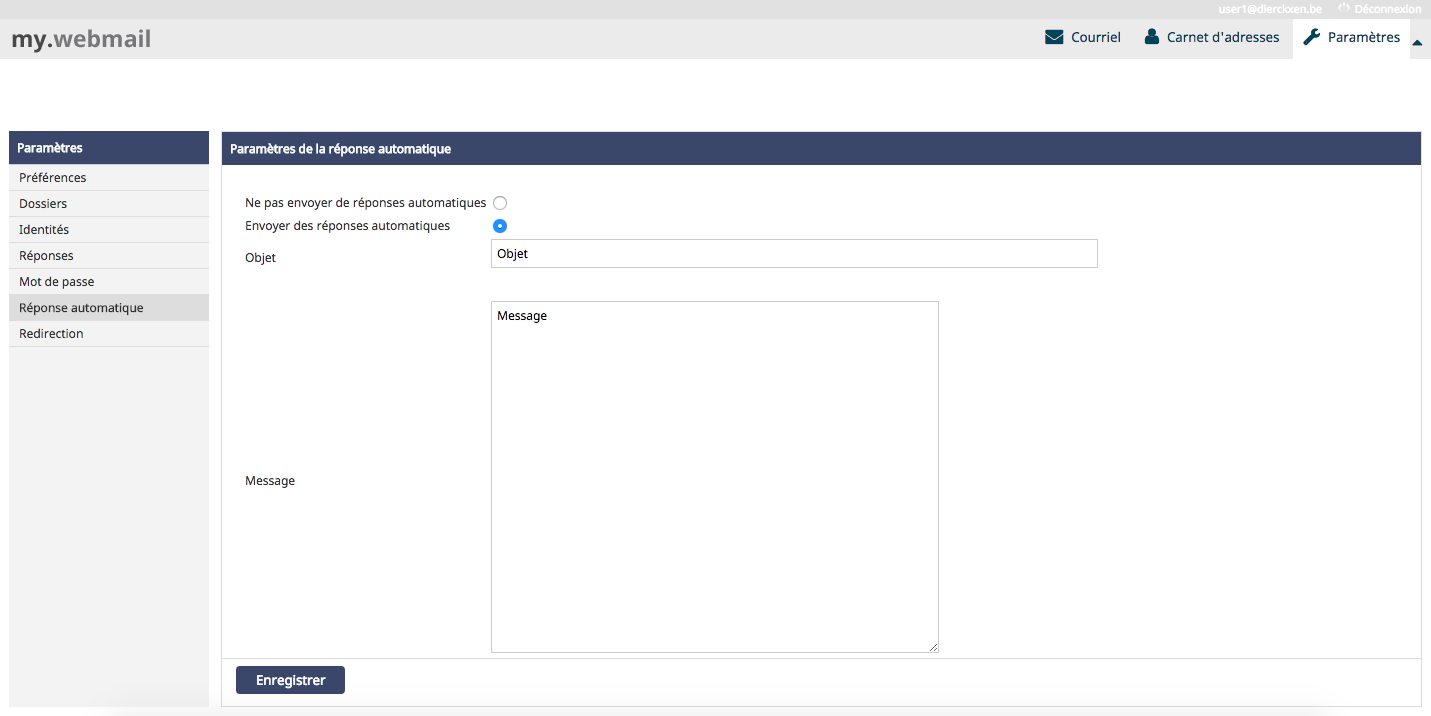The image size is (1431, 716).
Task: Click the power icon next to Déconnexion
Action: 1344,8
